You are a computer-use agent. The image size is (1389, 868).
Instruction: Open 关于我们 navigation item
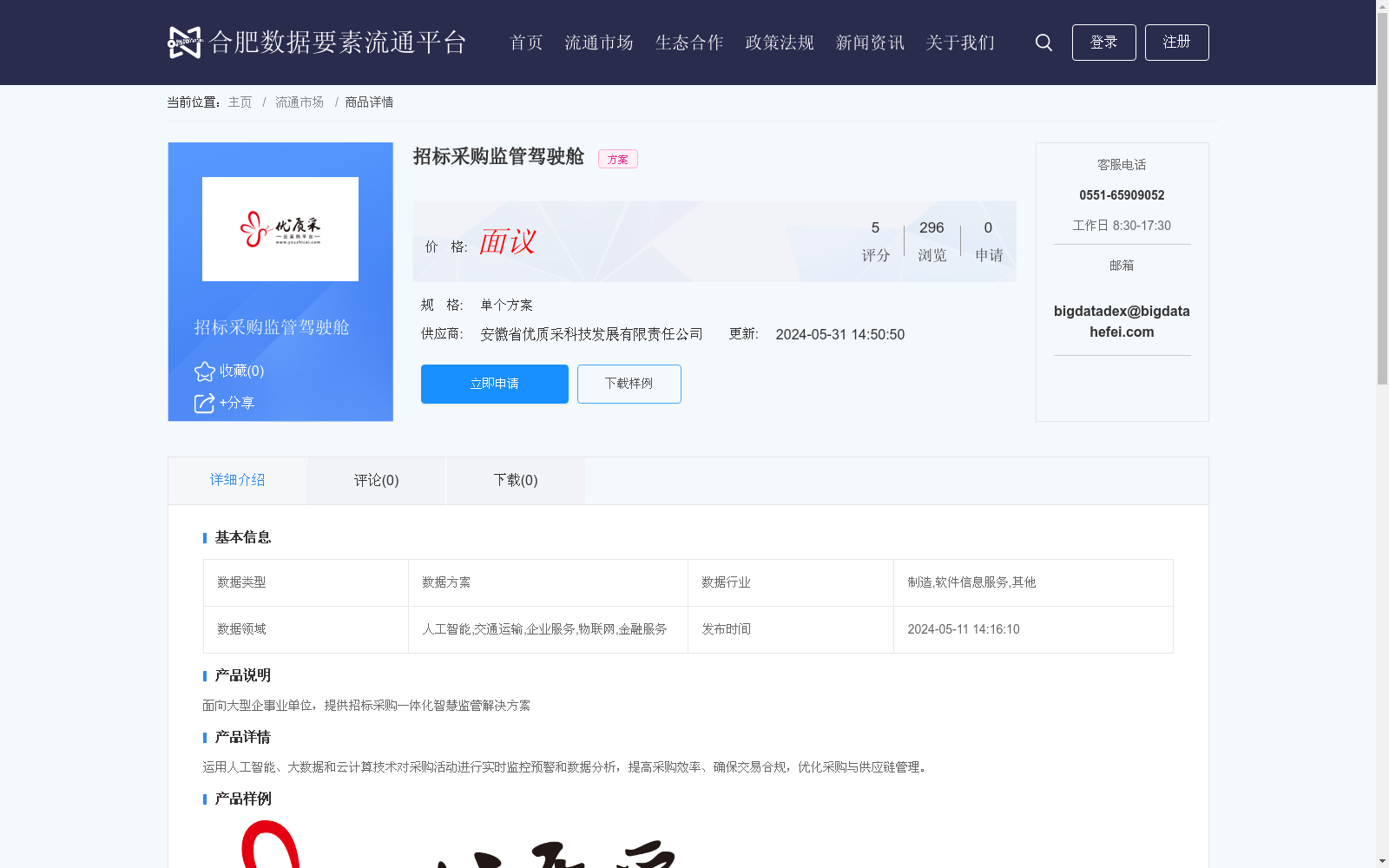pyautogui.click(x=960, y=43)
